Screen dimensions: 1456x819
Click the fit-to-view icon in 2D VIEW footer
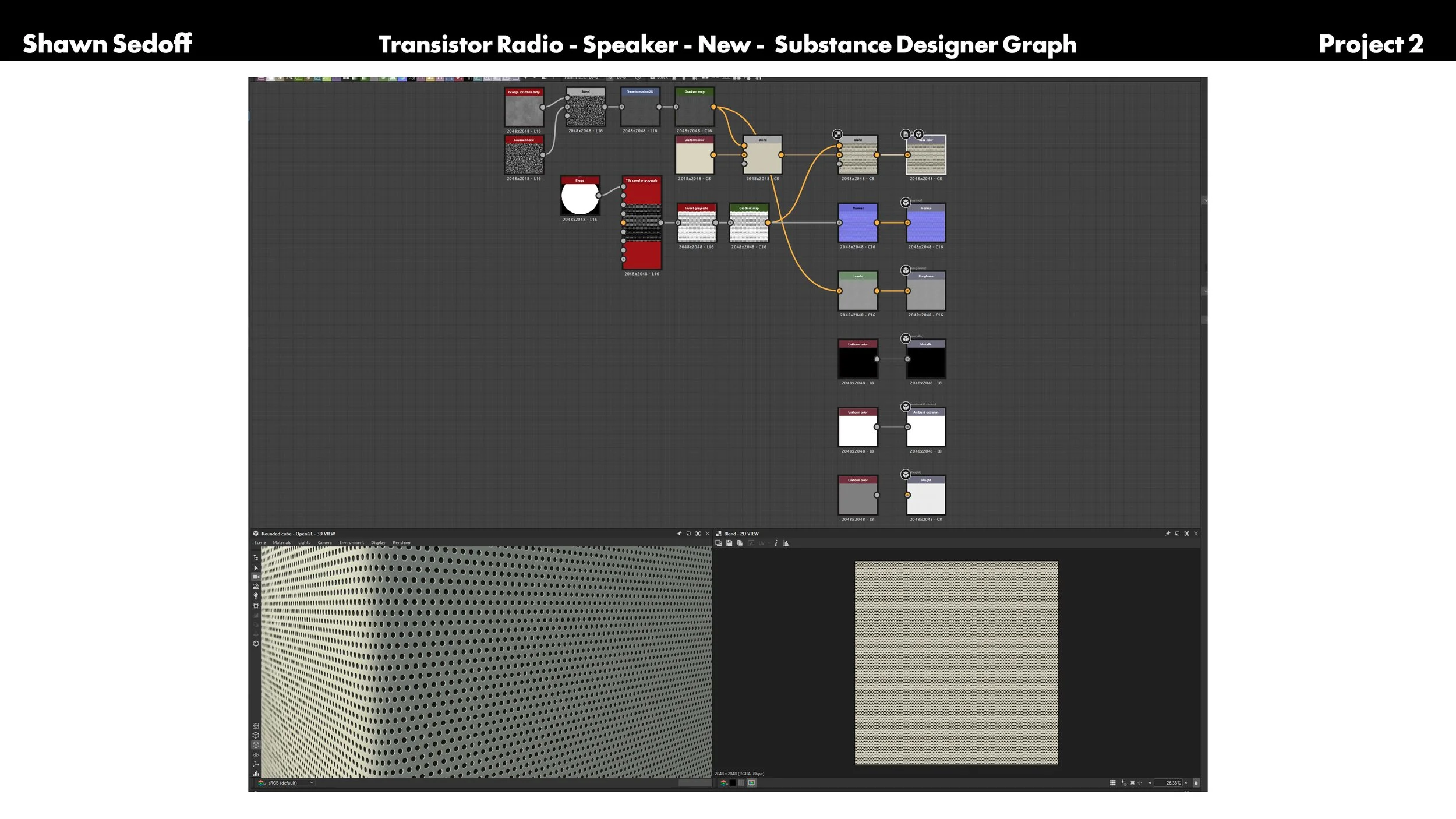1133,783
